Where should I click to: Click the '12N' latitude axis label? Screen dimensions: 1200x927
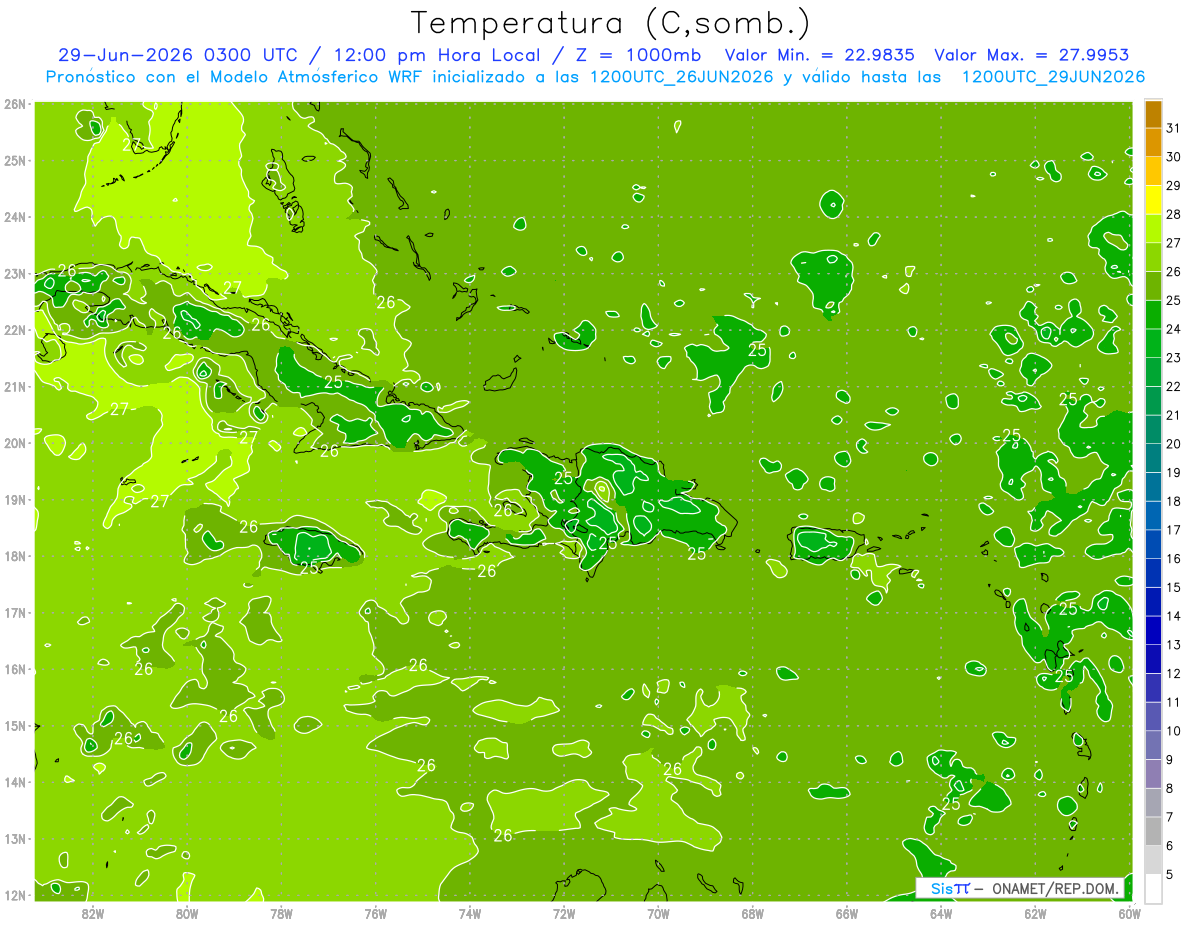point(15,895)
